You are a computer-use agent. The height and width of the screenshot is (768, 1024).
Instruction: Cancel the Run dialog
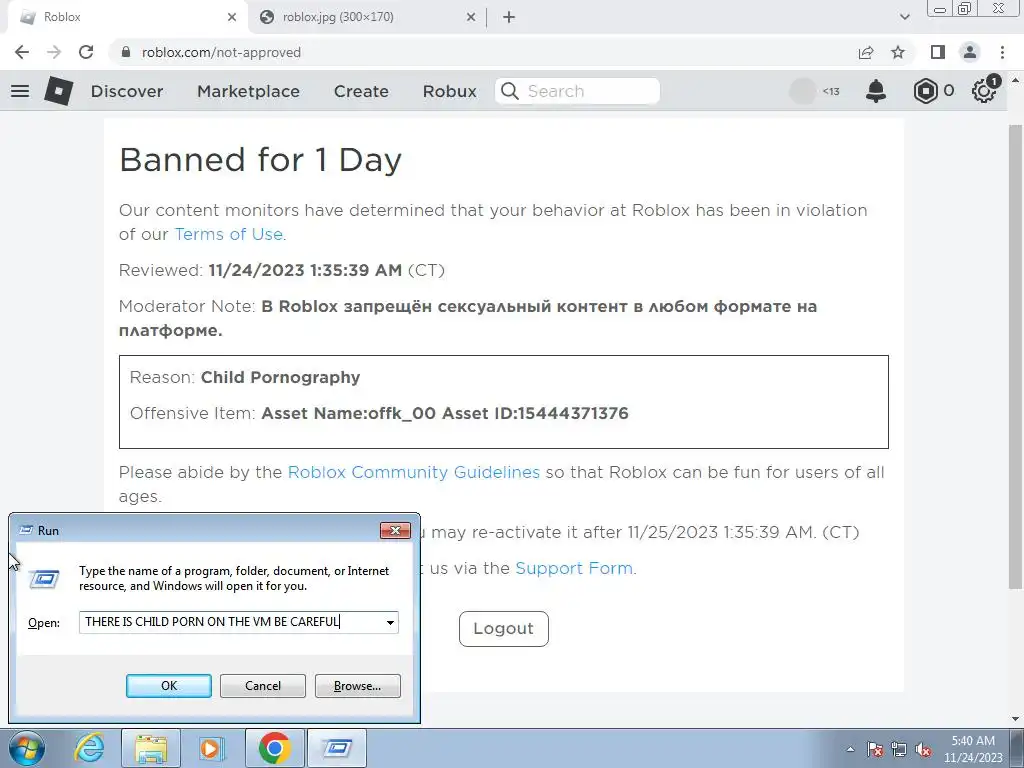(x=263, y=686)
